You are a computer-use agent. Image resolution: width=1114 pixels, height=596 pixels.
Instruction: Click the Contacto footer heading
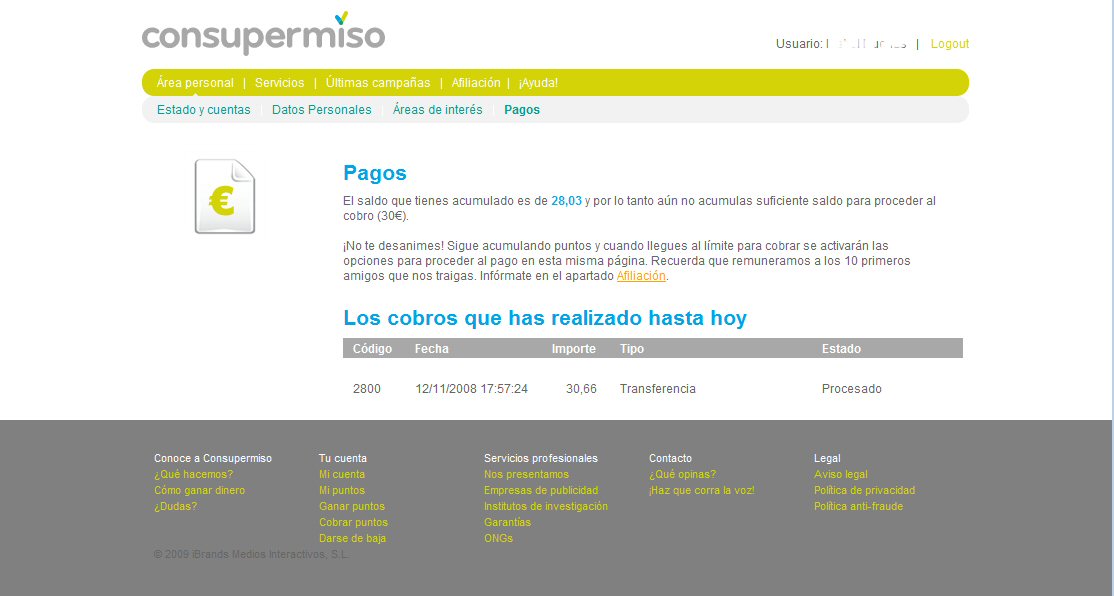pos(670,458)
